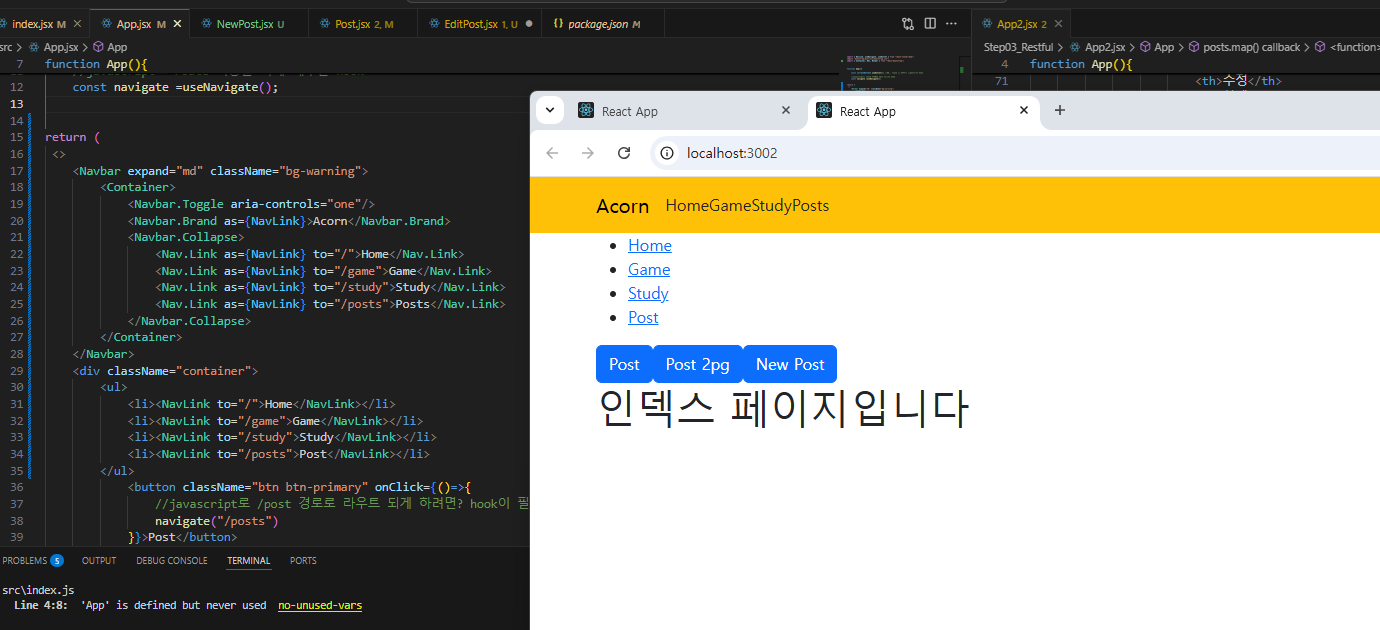Click the Navbar.Toggle line of code
The width and height of the screenshot is (1380, 630).
[251, 204]
